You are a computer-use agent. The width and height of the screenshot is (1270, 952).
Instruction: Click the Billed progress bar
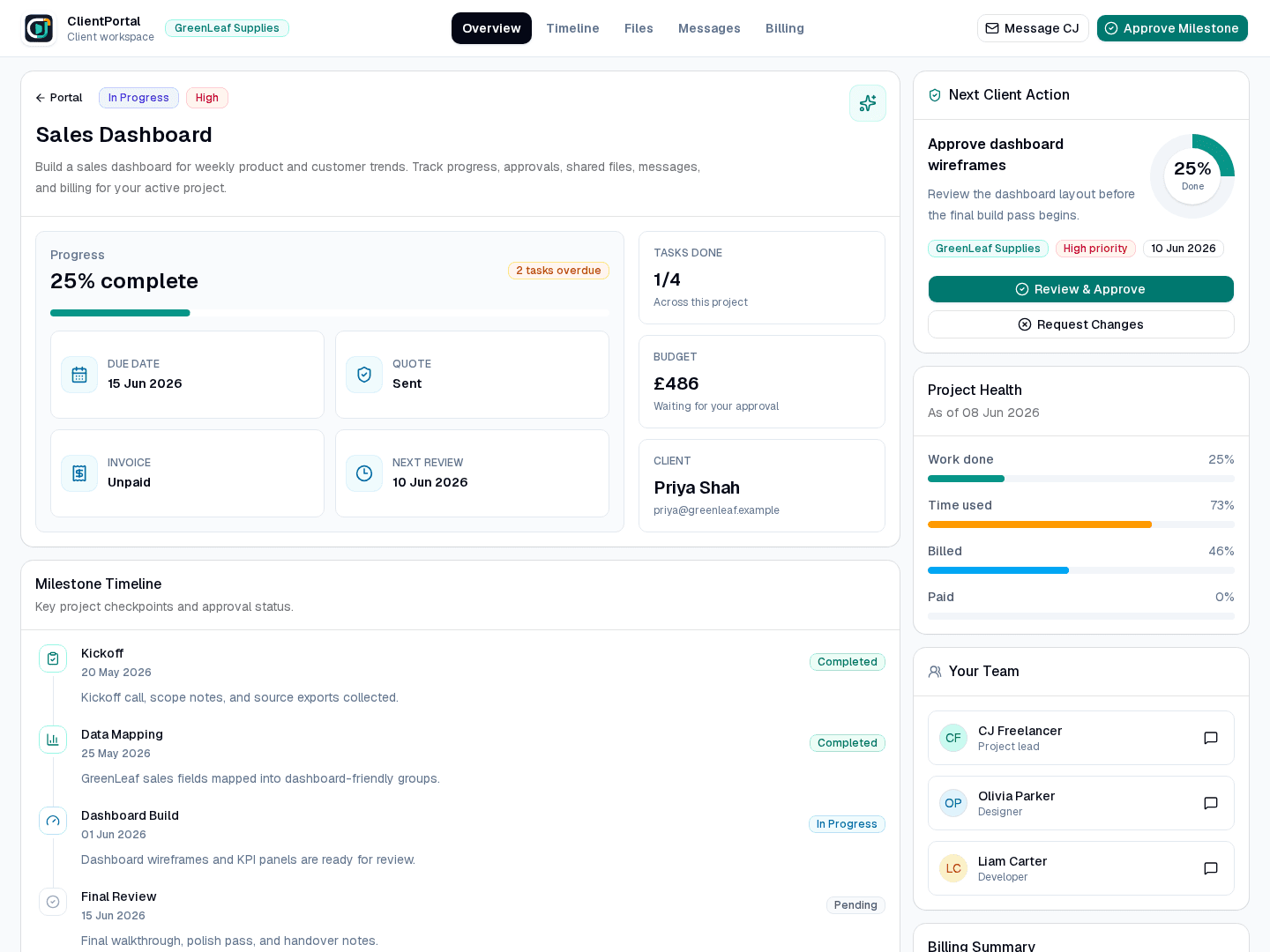pos(1081,570)
